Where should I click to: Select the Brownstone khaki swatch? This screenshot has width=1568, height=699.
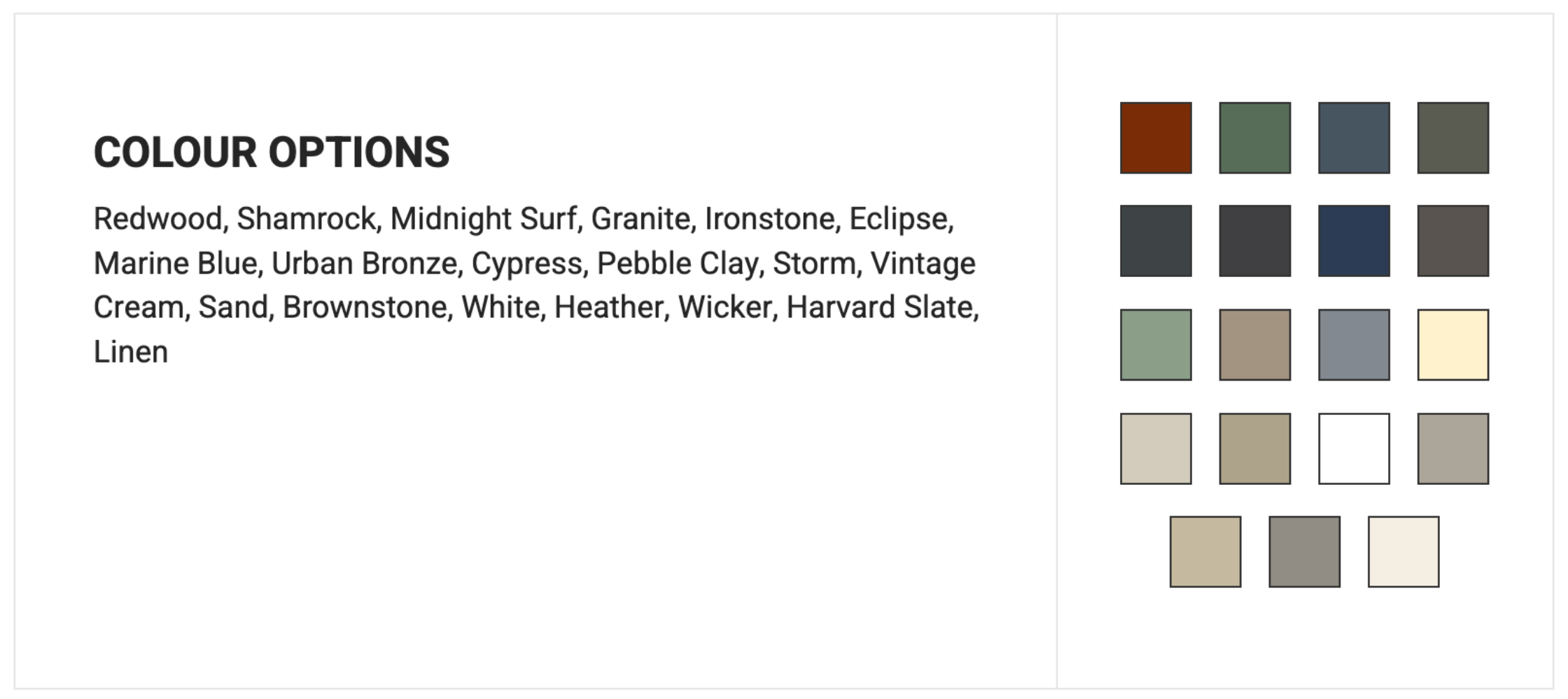(x=1255, y=449)
